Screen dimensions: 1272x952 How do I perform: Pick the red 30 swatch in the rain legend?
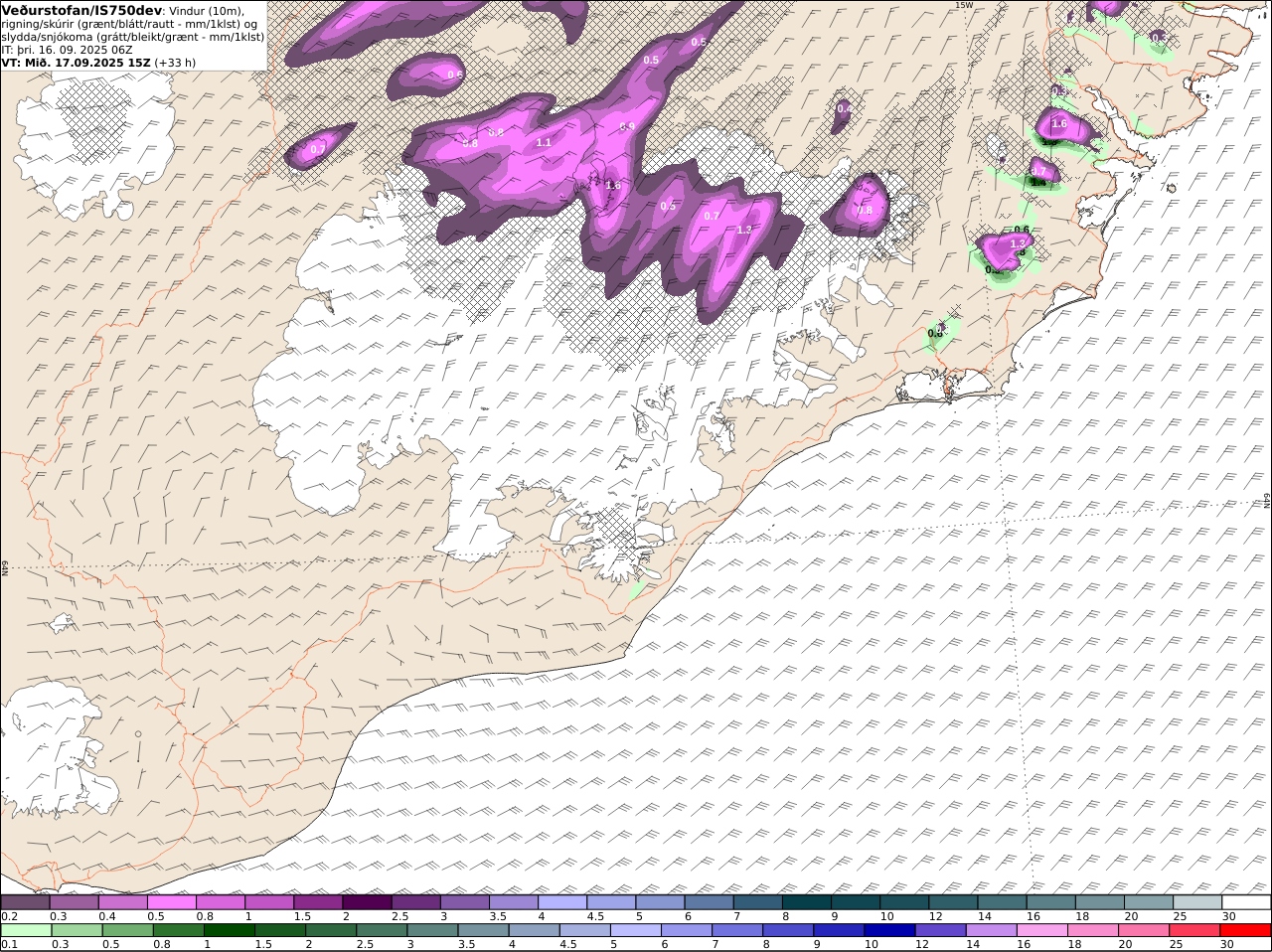(x=1245, y=931)
